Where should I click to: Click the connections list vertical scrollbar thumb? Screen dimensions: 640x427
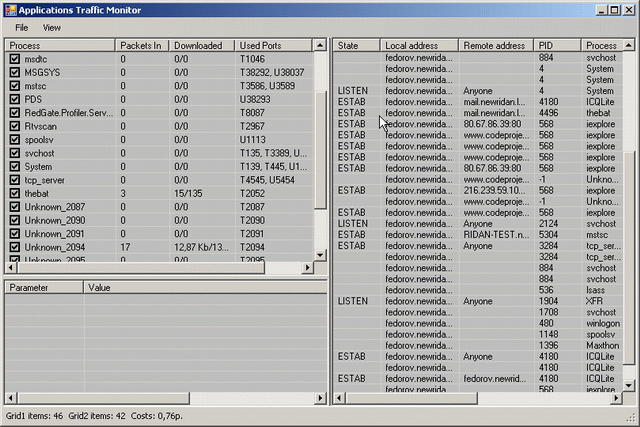click(x=629, y=257)
